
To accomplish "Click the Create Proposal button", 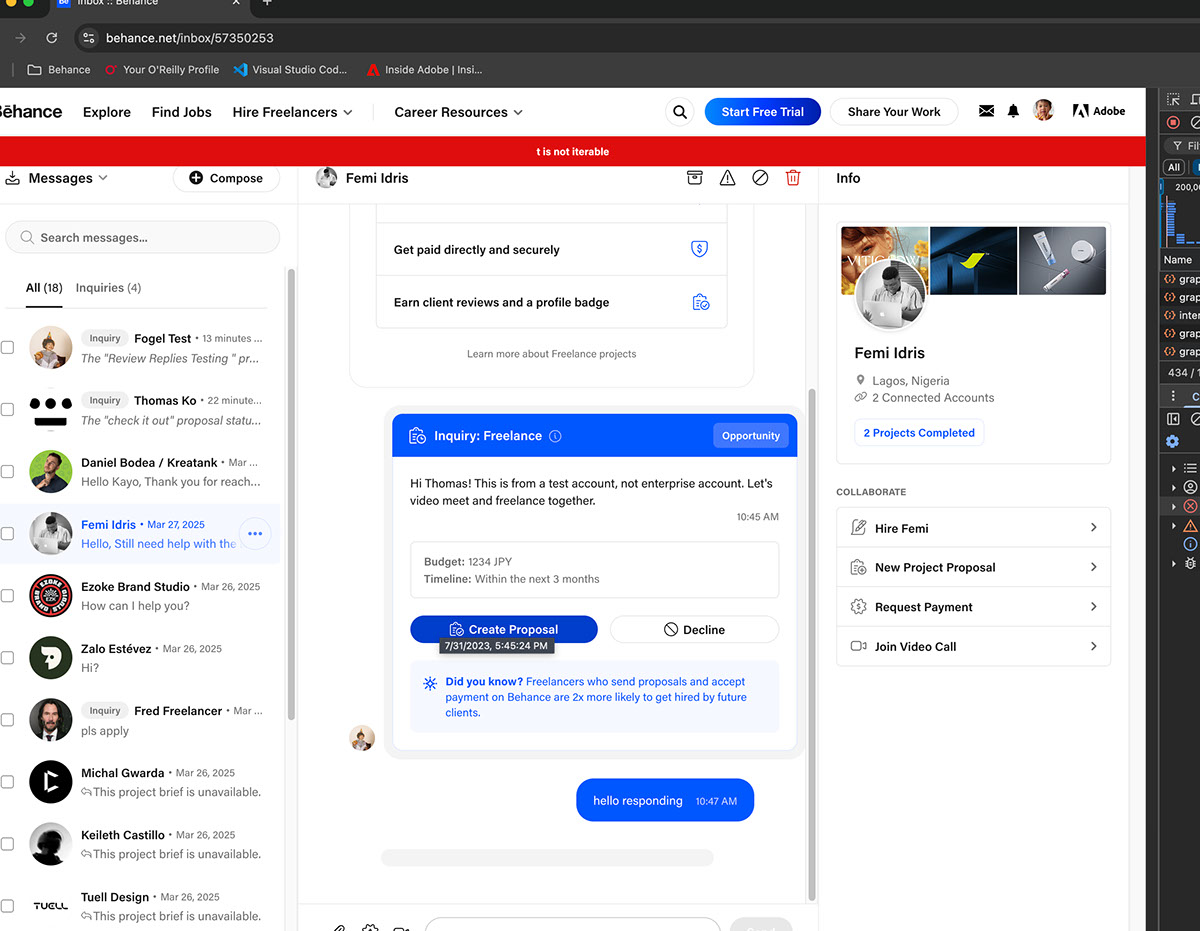I will coord(503,629).
